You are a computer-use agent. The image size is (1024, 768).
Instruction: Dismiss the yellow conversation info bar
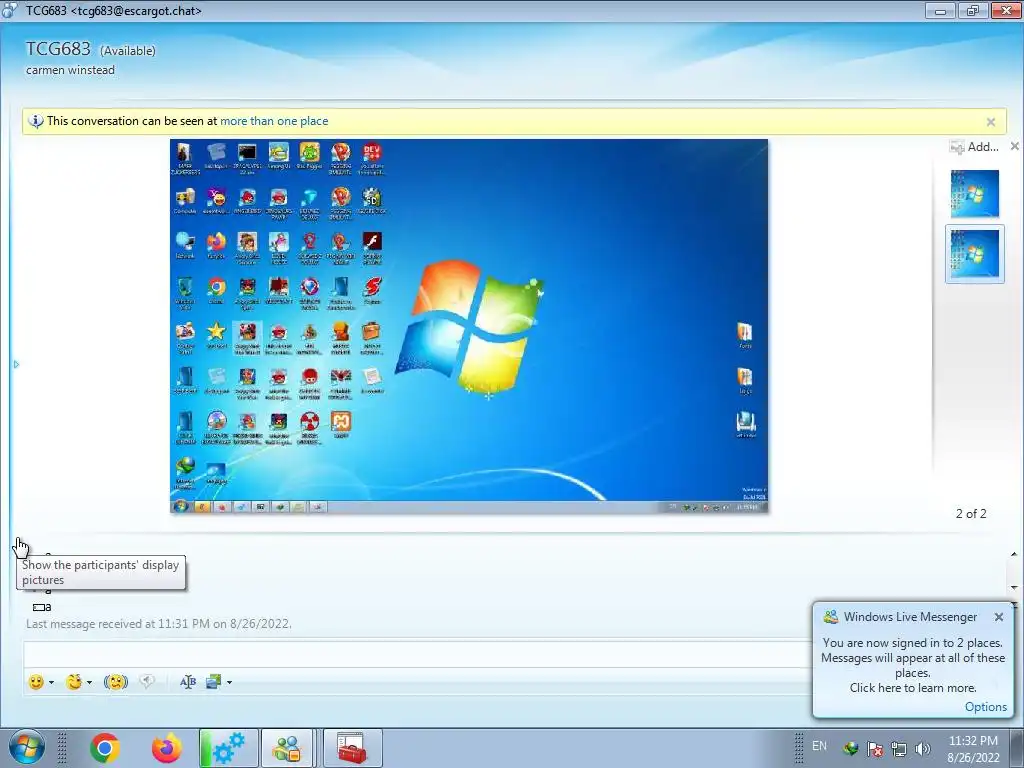pyautogui.click(x=991, y=121)
